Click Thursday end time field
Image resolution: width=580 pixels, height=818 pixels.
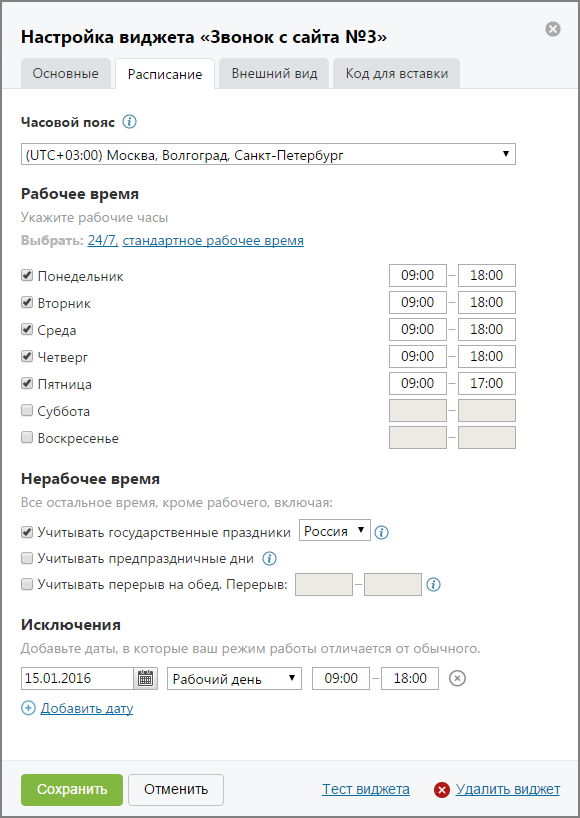[487, 357]
